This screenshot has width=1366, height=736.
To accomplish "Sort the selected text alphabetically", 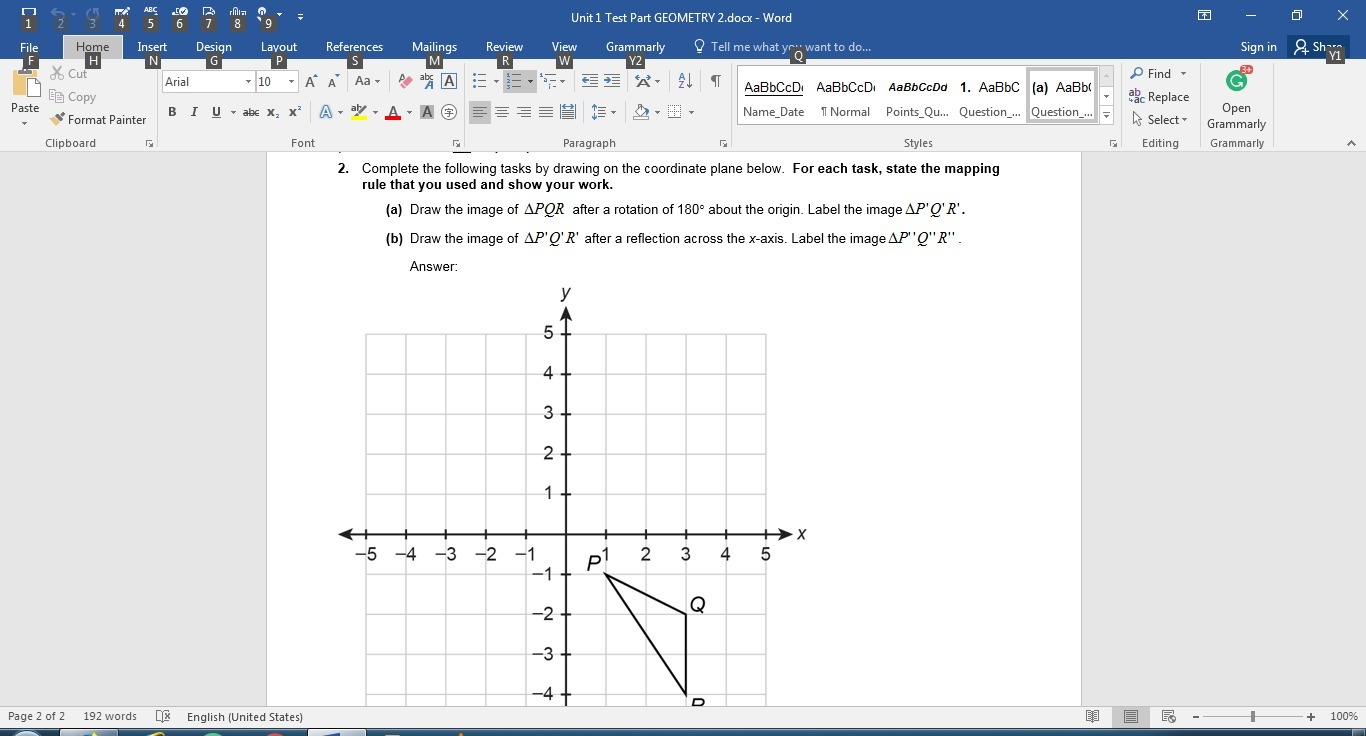I will click(x=685, y=81).
